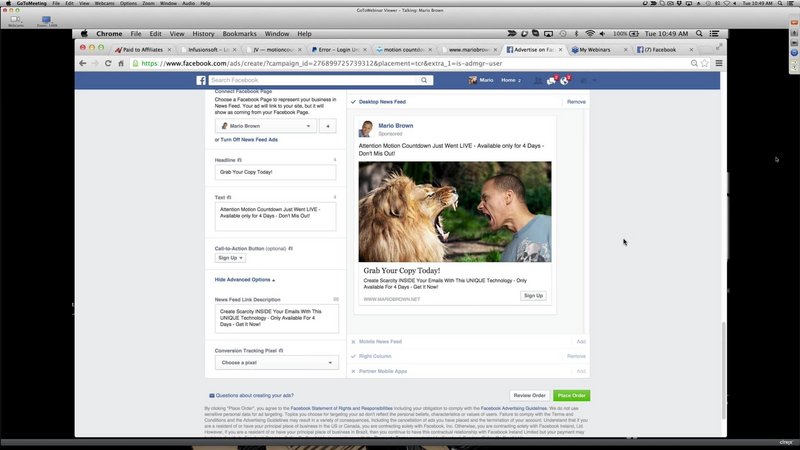
Task: Click Chrome forward arrow
Action: click(95, 63)
